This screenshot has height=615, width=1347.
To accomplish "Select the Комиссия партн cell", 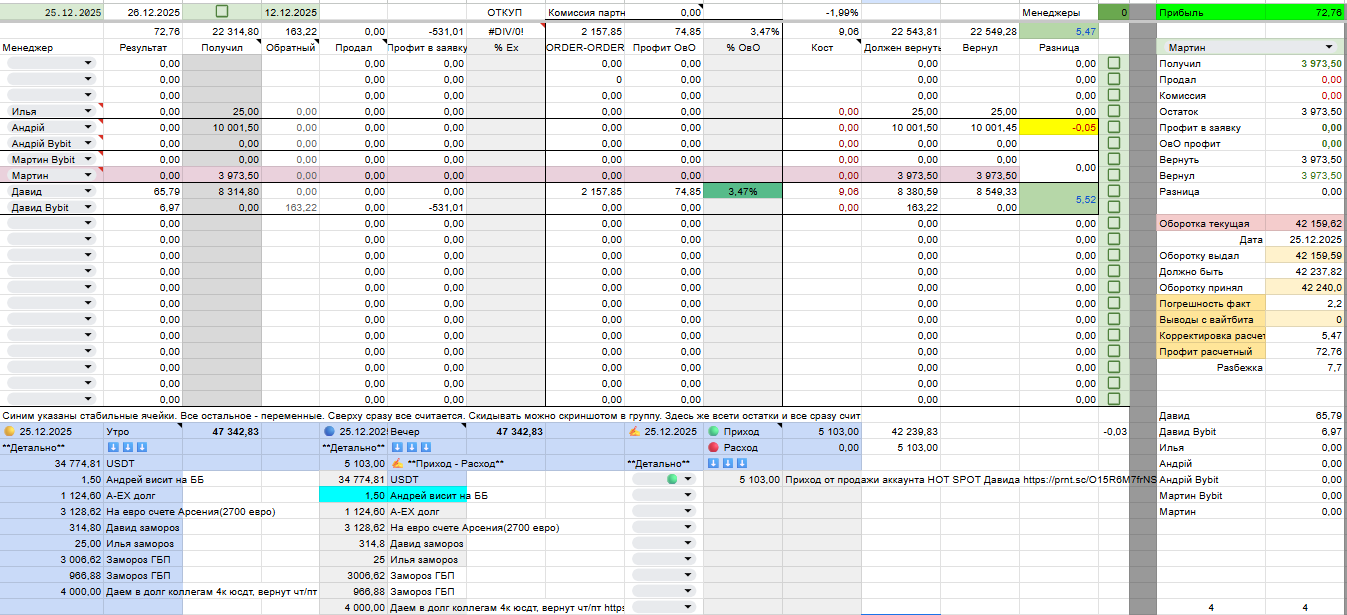I will (585, 12).
